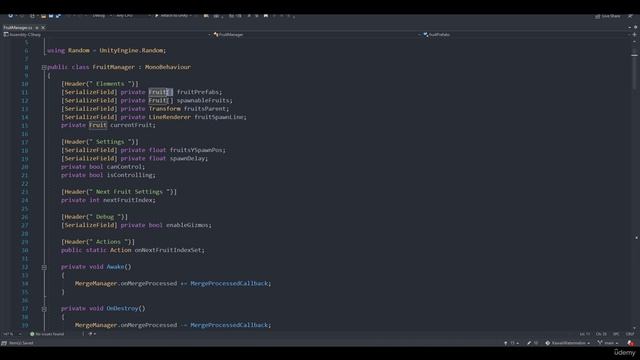
Task: Click the navigate backward toolbar icon
Action: [11, 16]
